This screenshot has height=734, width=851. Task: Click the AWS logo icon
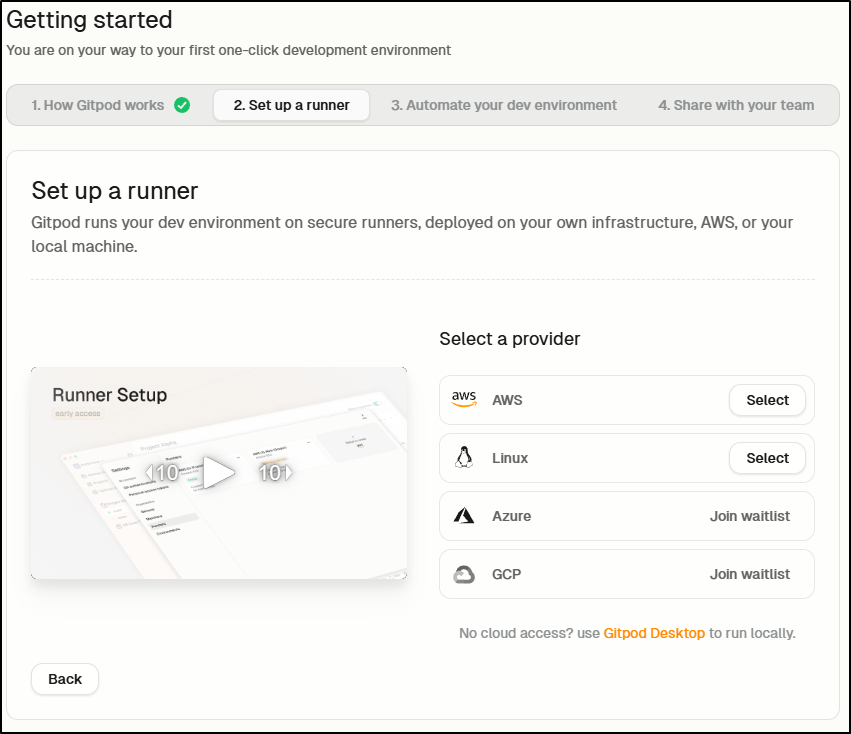(464, 399)
